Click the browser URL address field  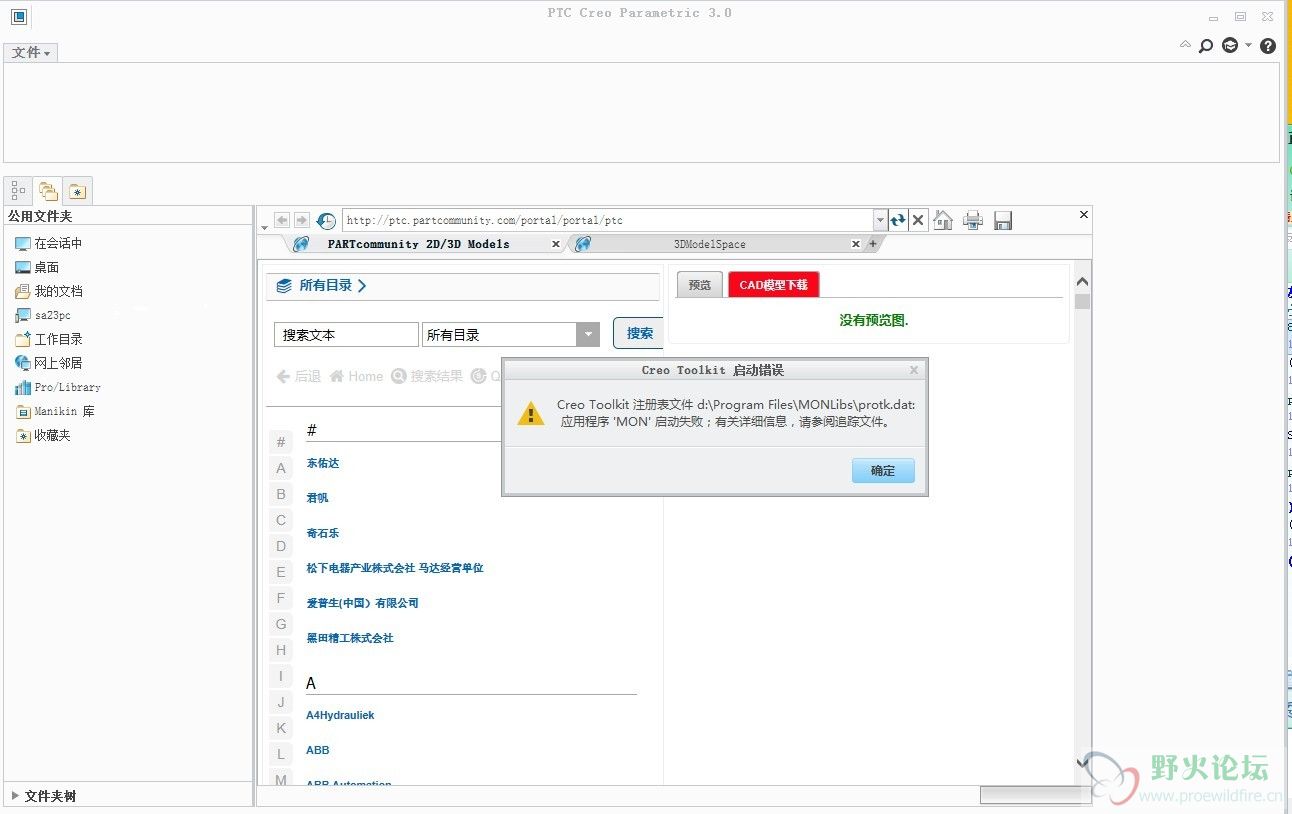tap(608, 220)
